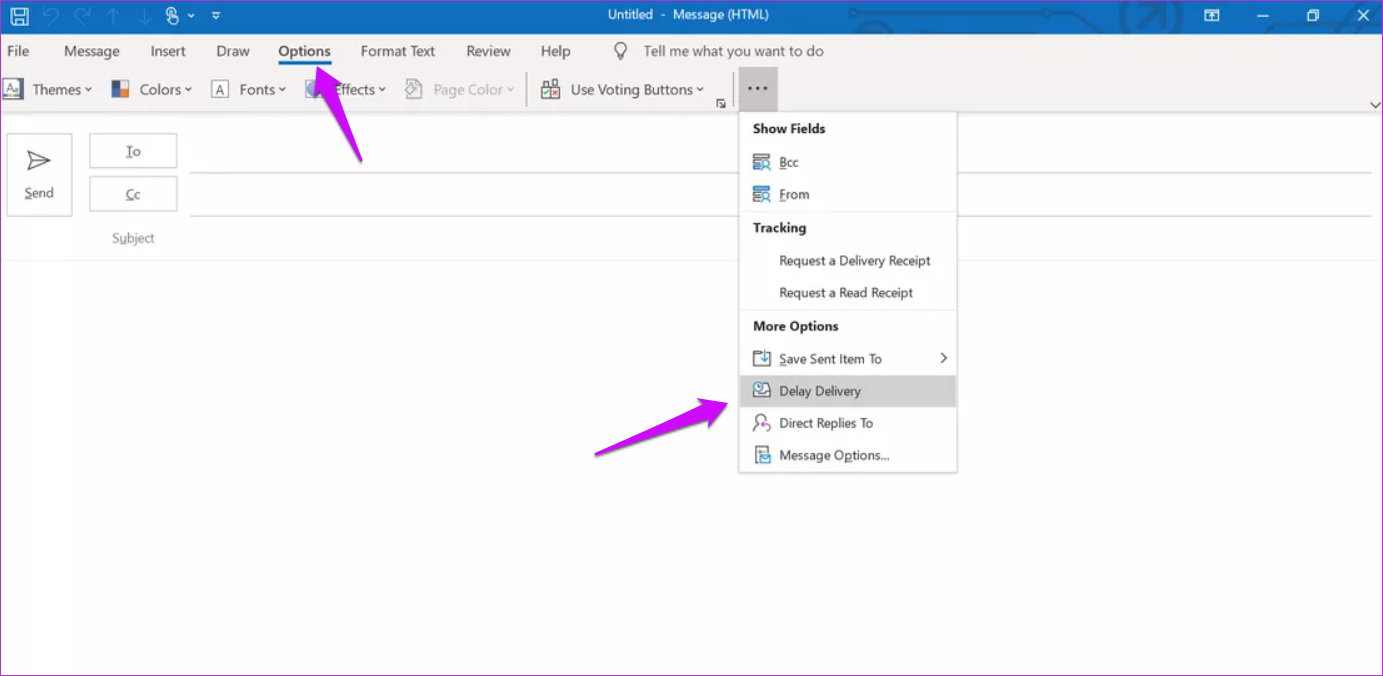
Task: Click the Direct Replies To option
Action: click(x=827, y=422)
